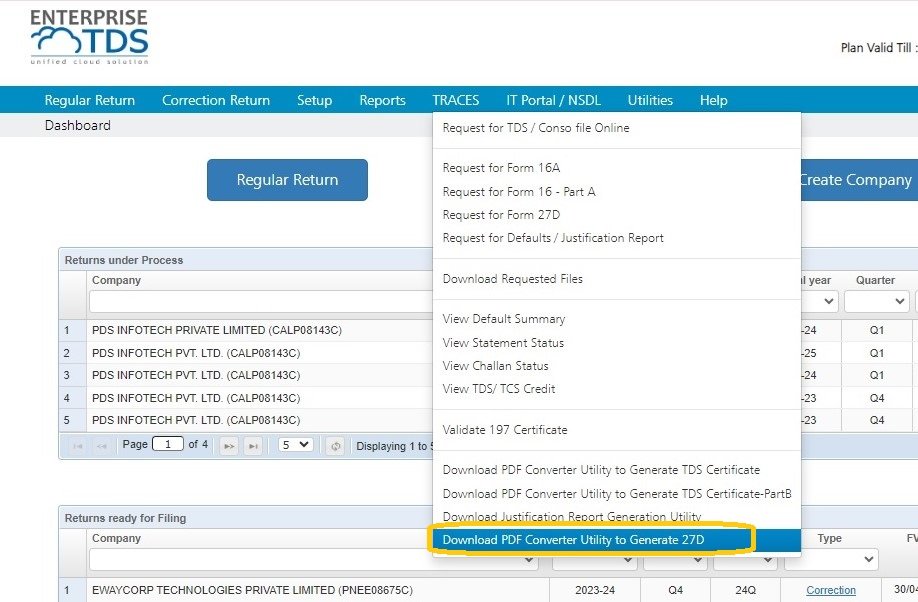
Task: Click the blue Regular Return button
Action: [287, 180]
